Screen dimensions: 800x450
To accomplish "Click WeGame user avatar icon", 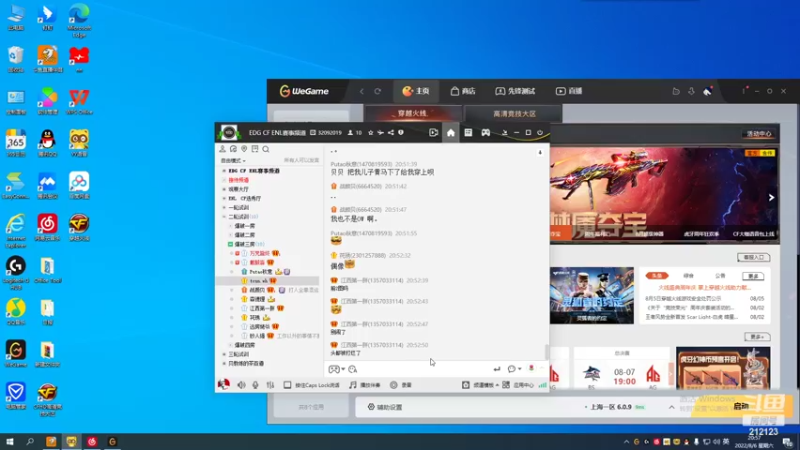I will click(707, 91).
